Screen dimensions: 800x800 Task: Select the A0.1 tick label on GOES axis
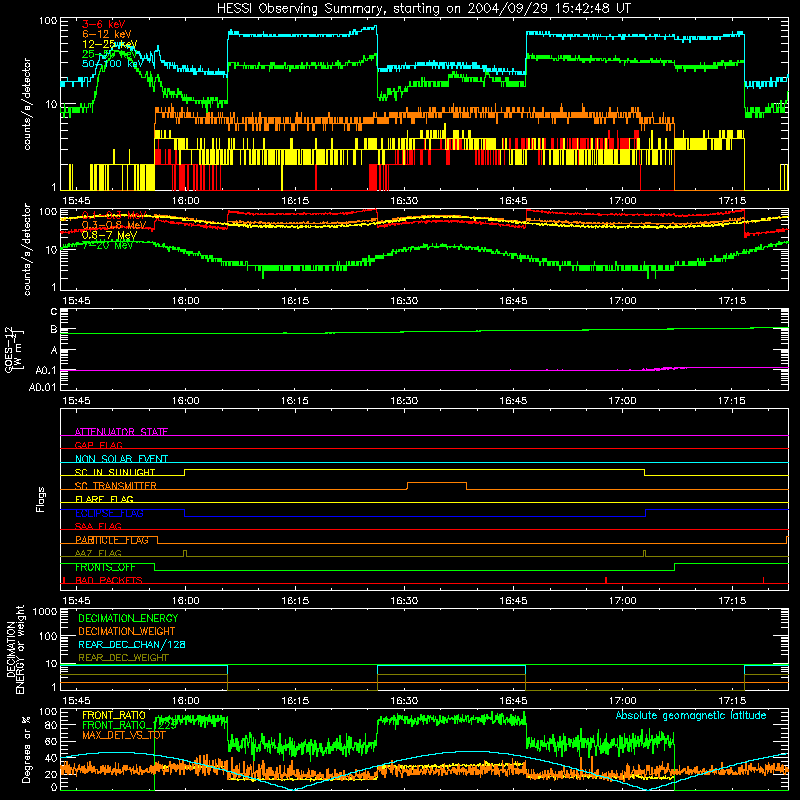tap(46, 370)
